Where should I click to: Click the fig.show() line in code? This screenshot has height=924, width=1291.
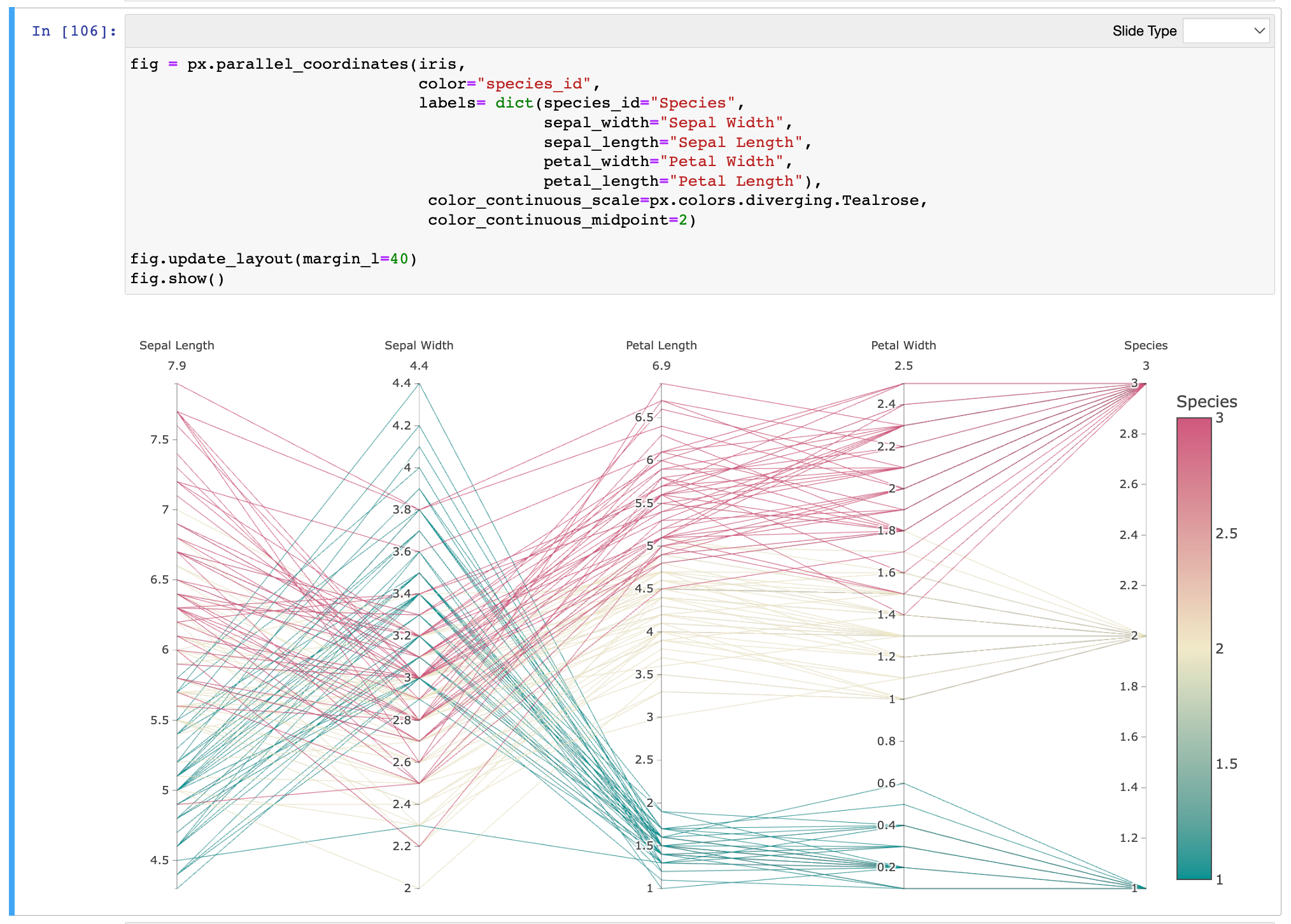[x=177, y=279]
